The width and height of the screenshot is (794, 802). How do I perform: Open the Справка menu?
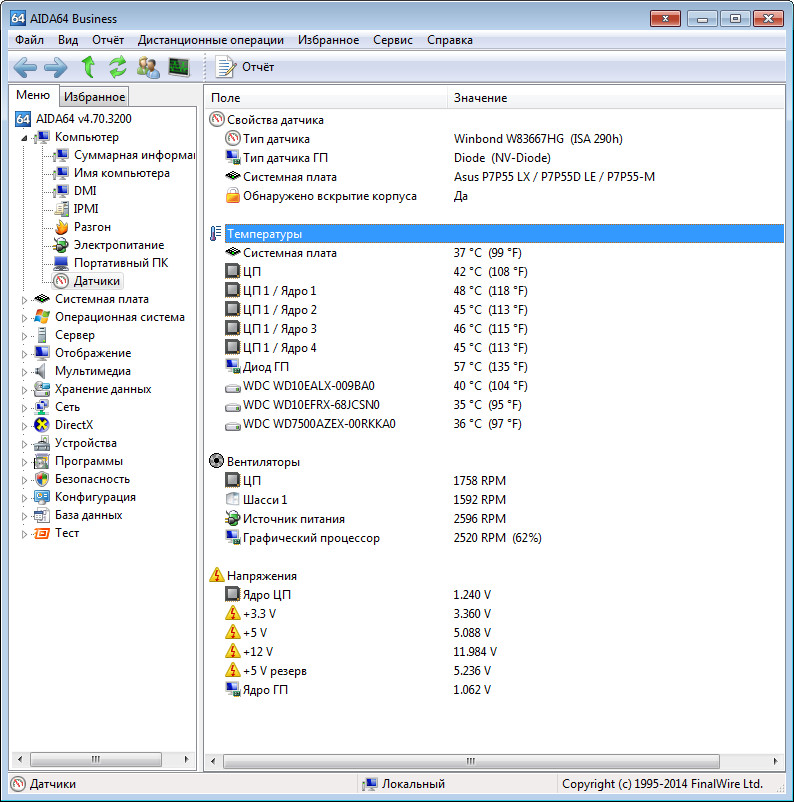tap(450, 40)
